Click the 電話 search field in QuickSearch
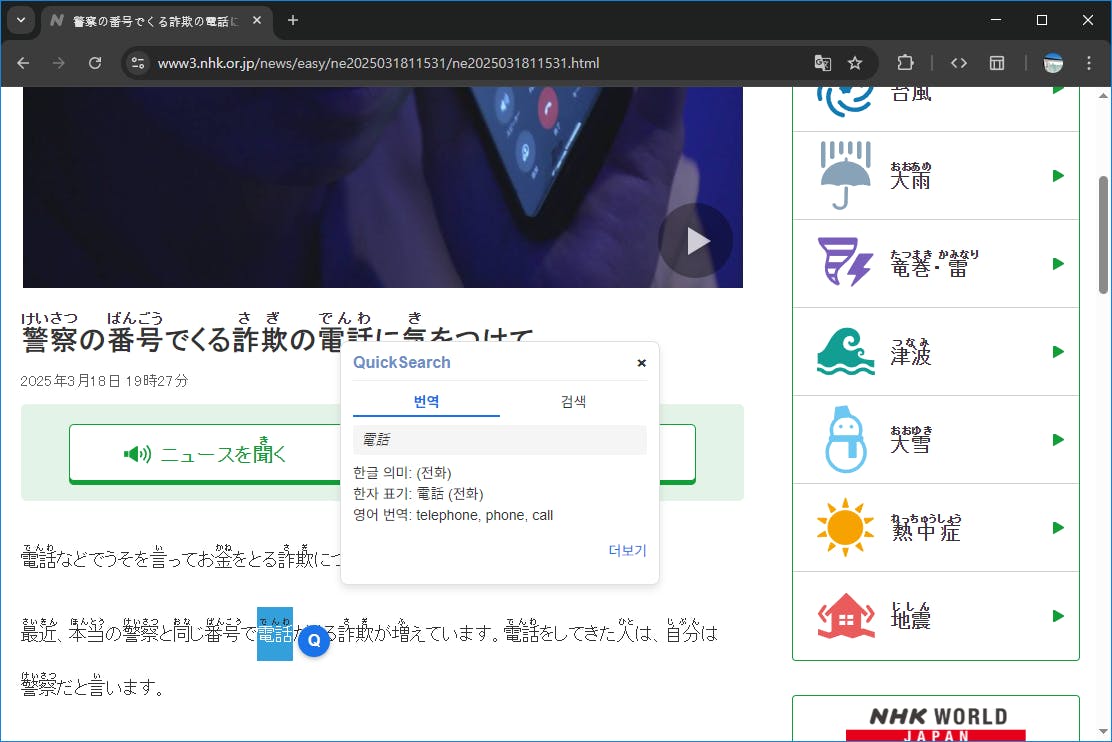Image resolution: width=1112 pixels, height=742 pixels. (500, 440)
